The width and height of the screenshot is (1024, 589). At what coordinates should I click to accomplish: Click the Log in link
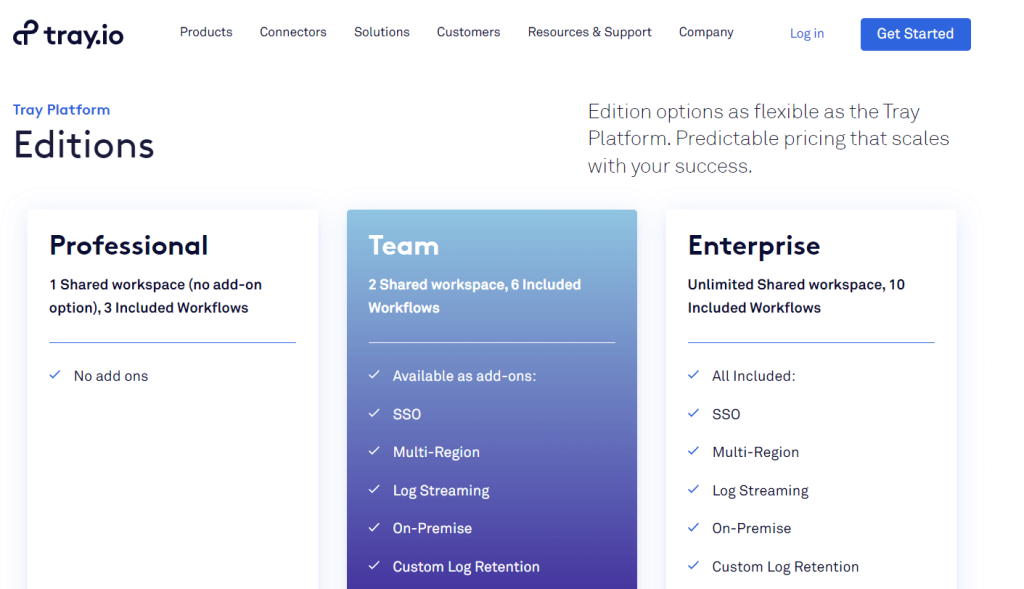(x=807, y=33)
